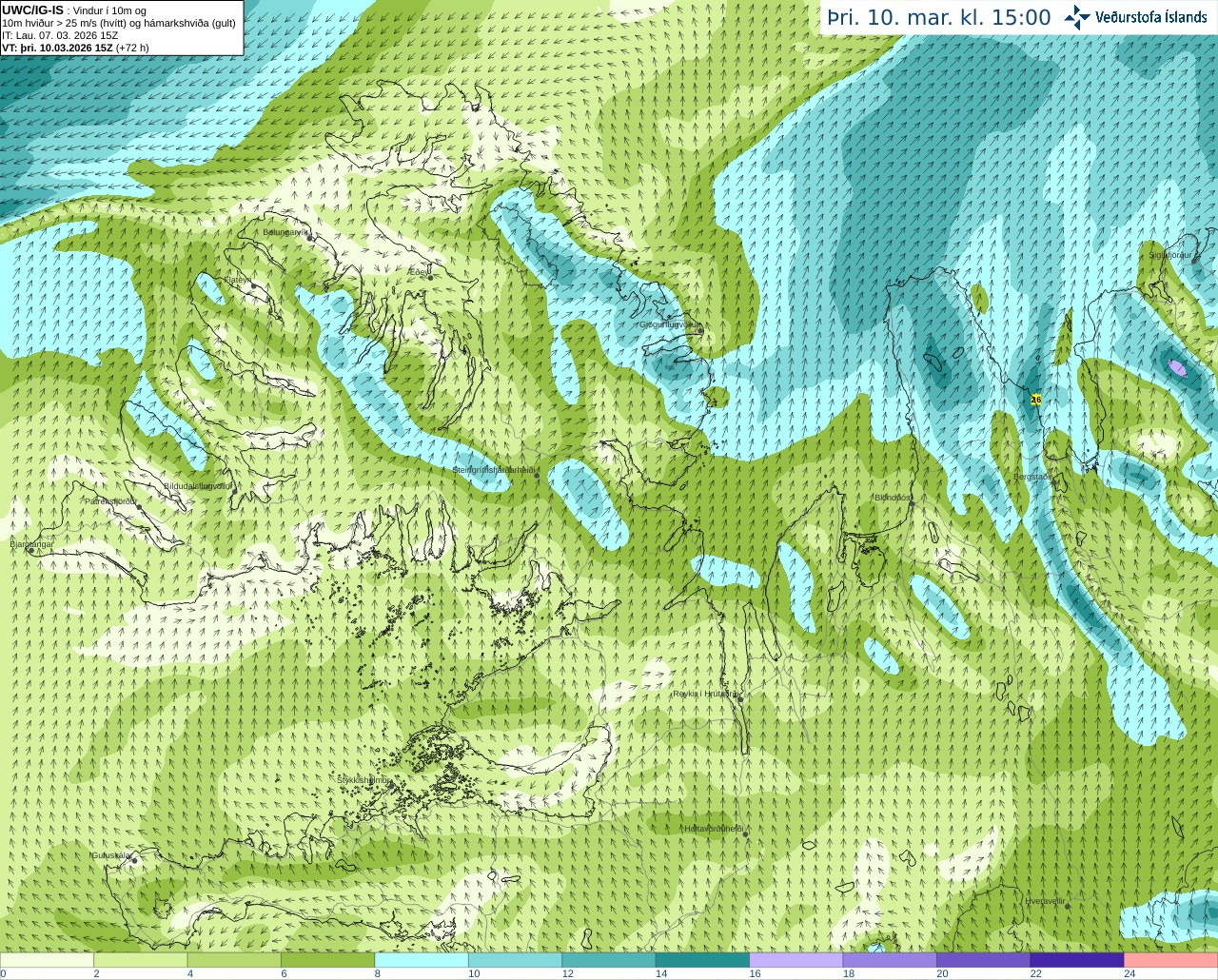Click the Bíldudalsflugvöllur station label
Viewport: 1218px width, 980px height.
point(199,485)
